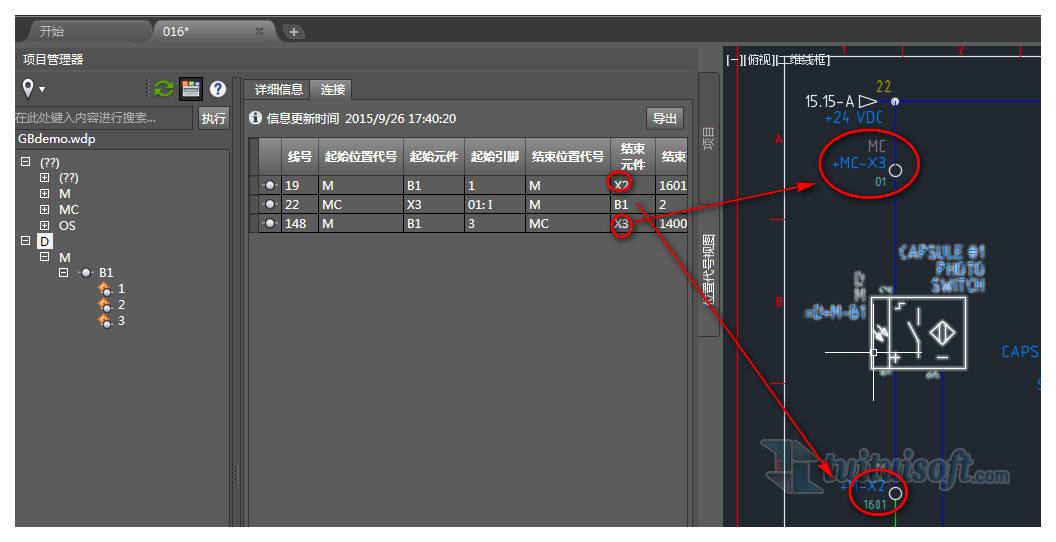1056x542 pixels.
Task: Click the project search input field
Action: [x=103, y=118]
